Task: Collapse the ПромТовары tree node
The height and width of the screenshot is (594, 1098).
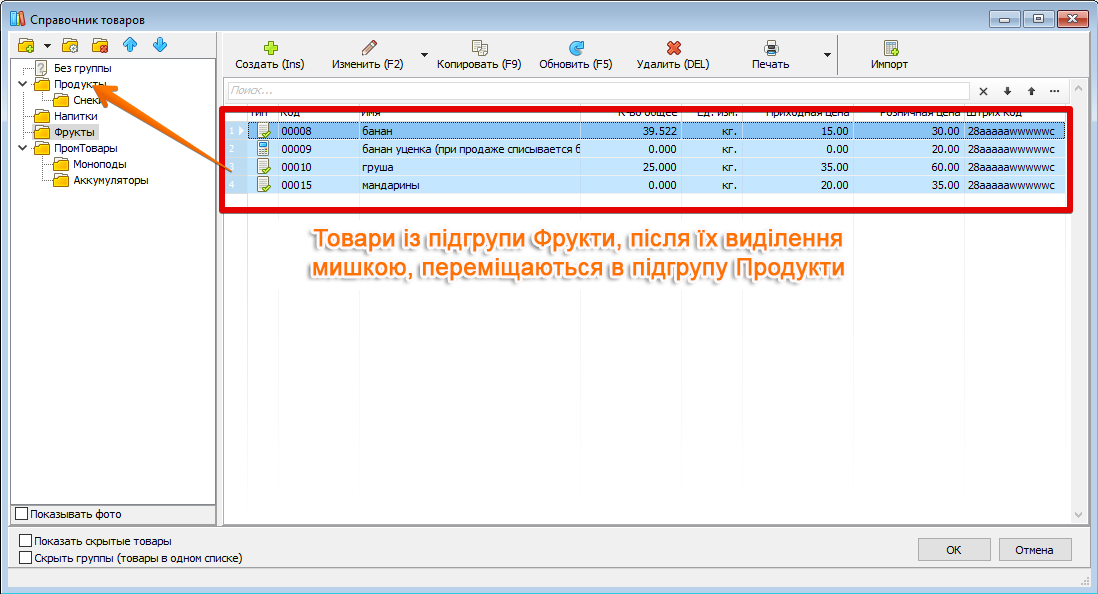Action: point(22,148)
